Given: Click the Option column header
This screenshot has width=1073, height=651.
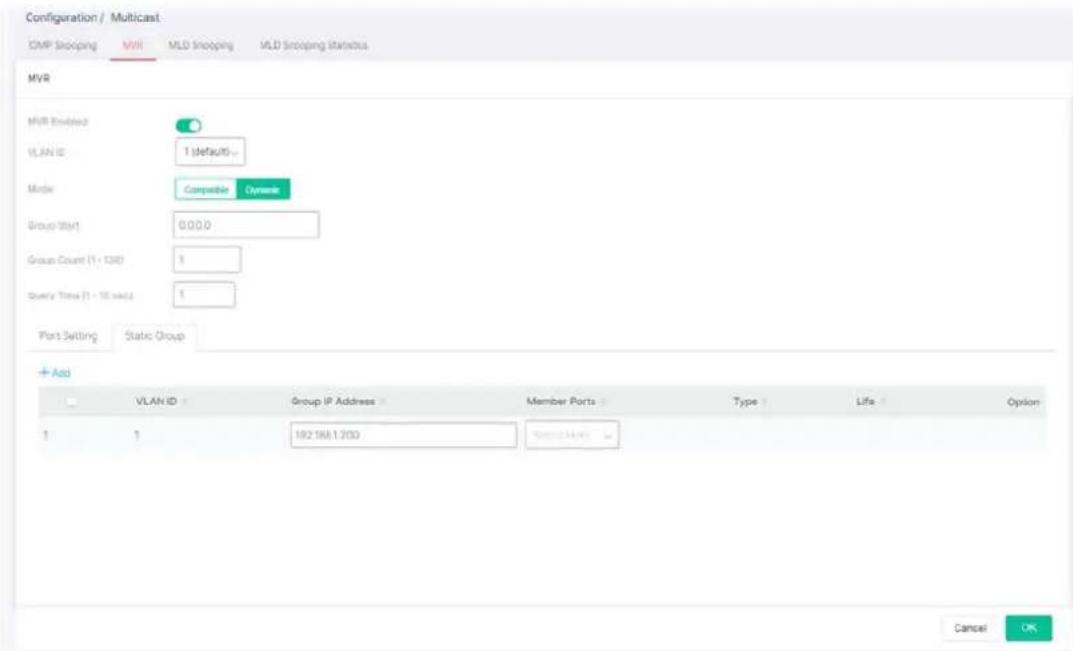Looking at the screenshot, I should 1023,402.
